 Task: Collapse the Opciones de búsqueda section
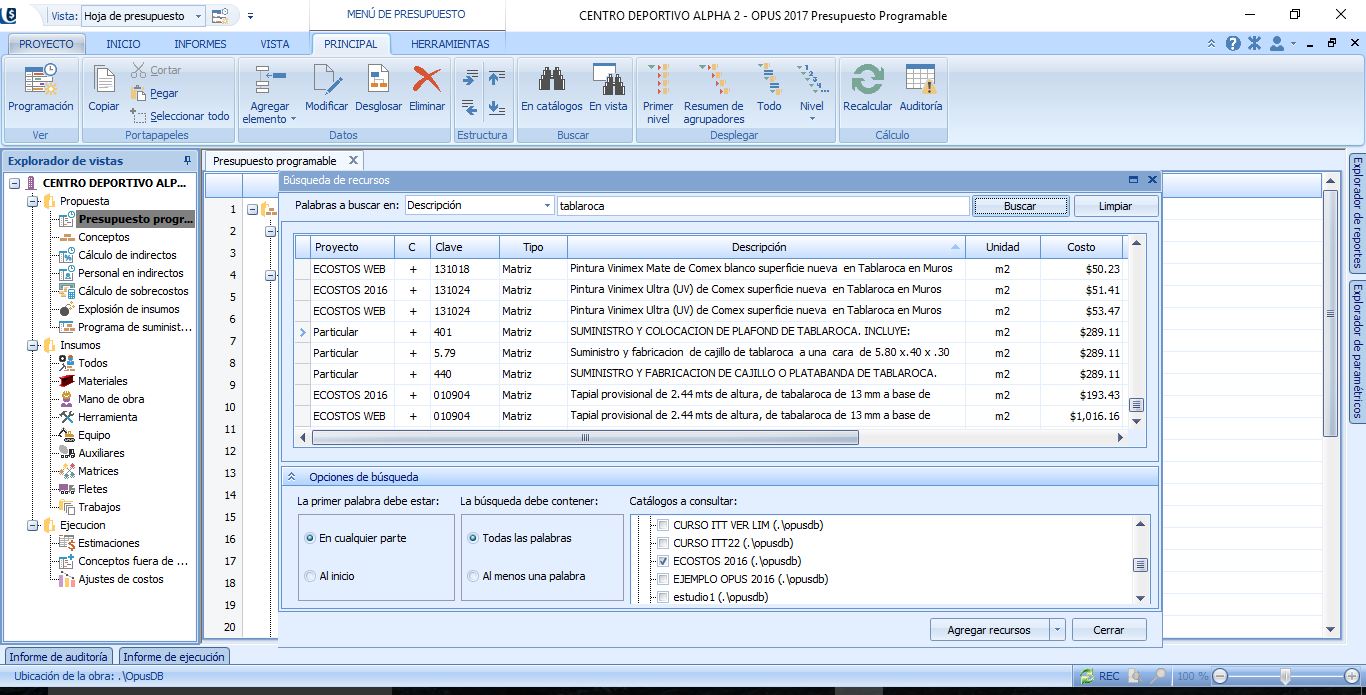click(x=293, y=477)
